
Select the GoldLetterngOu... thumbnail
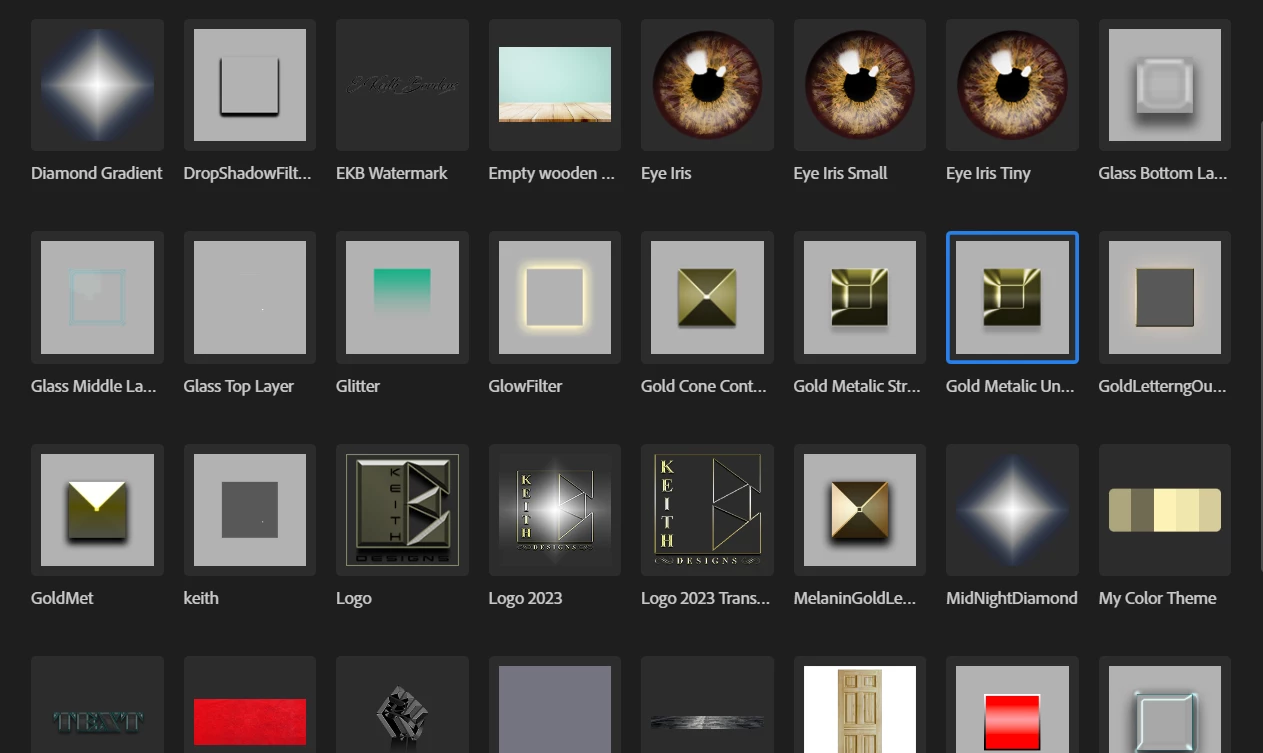[x=1165, y=297]
